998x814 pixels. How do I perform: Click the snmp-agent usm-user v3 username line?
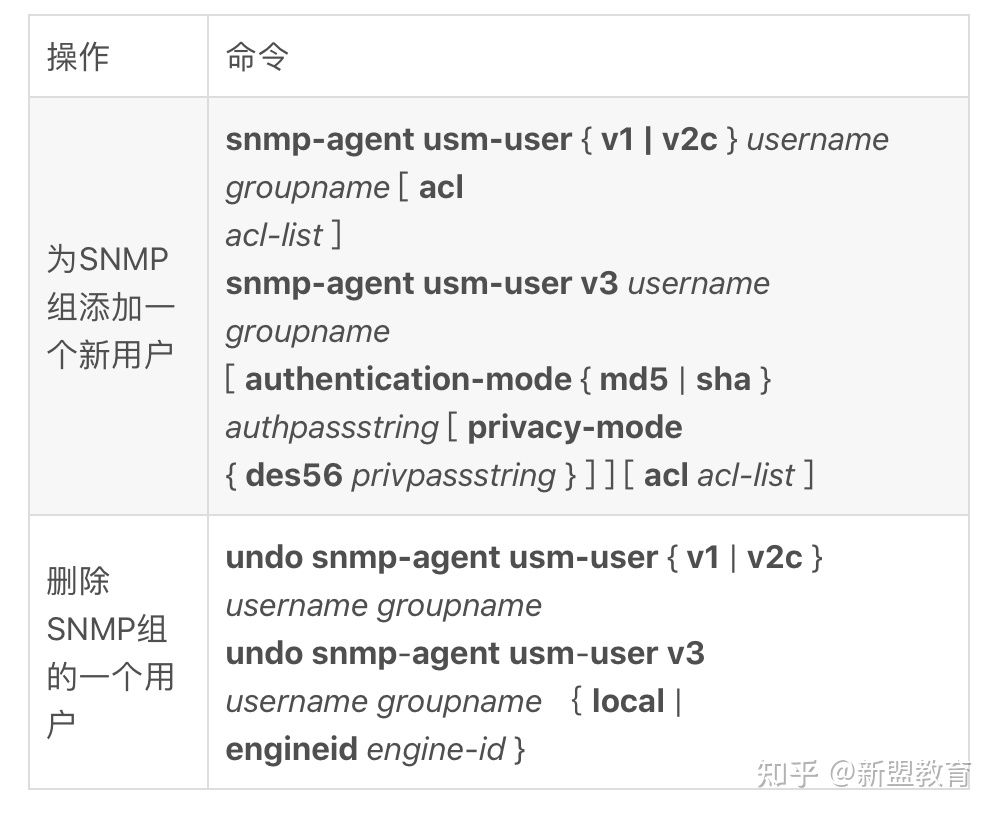click(497, 283)
